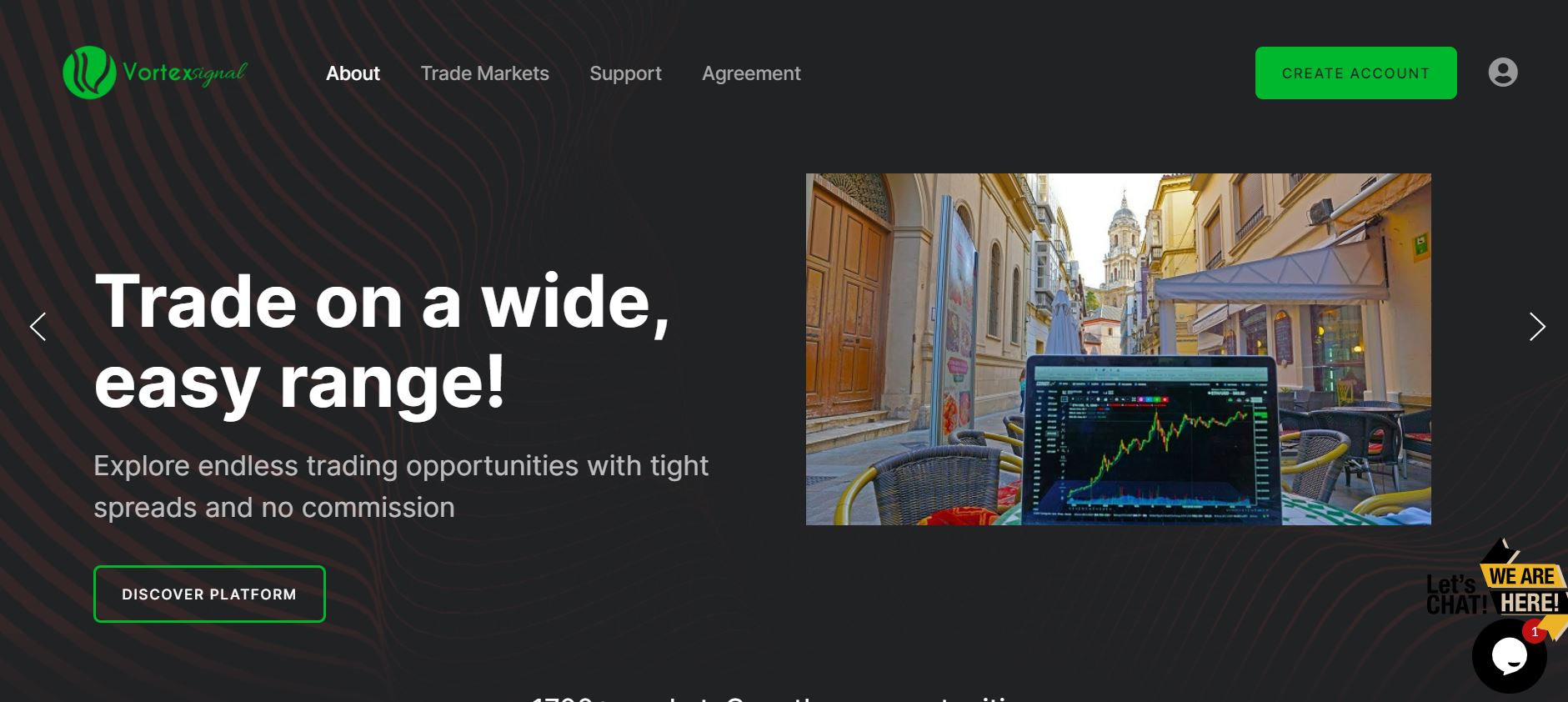Click the yellow 'WE ARE HERE!' banner
The width and height of the screenshot is (1568, 702).
(1523, 589)
